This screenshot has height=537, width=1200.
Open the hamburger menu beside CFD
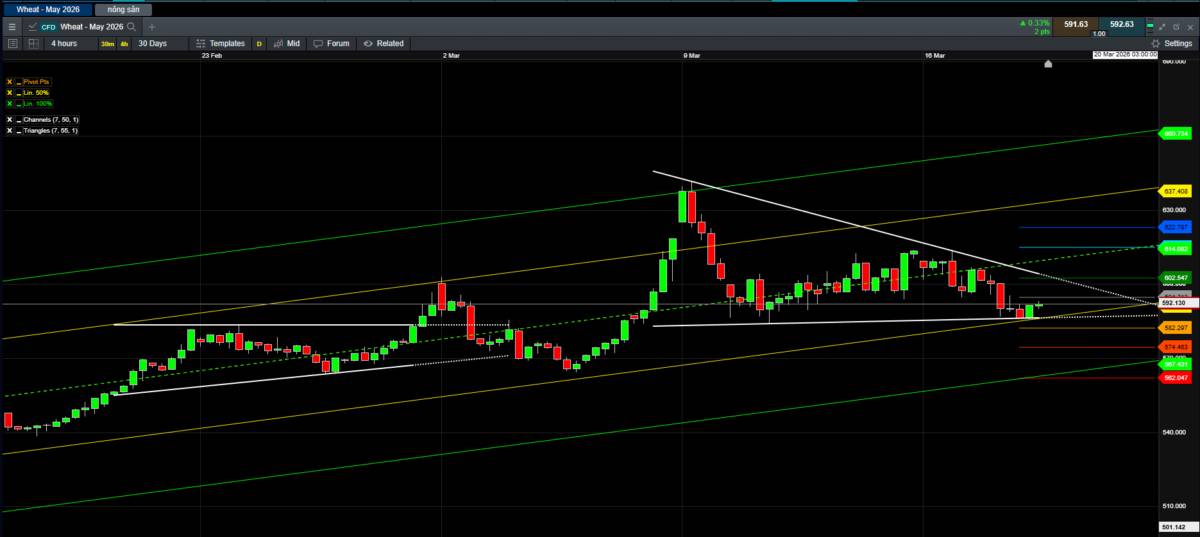pos(12,27)
